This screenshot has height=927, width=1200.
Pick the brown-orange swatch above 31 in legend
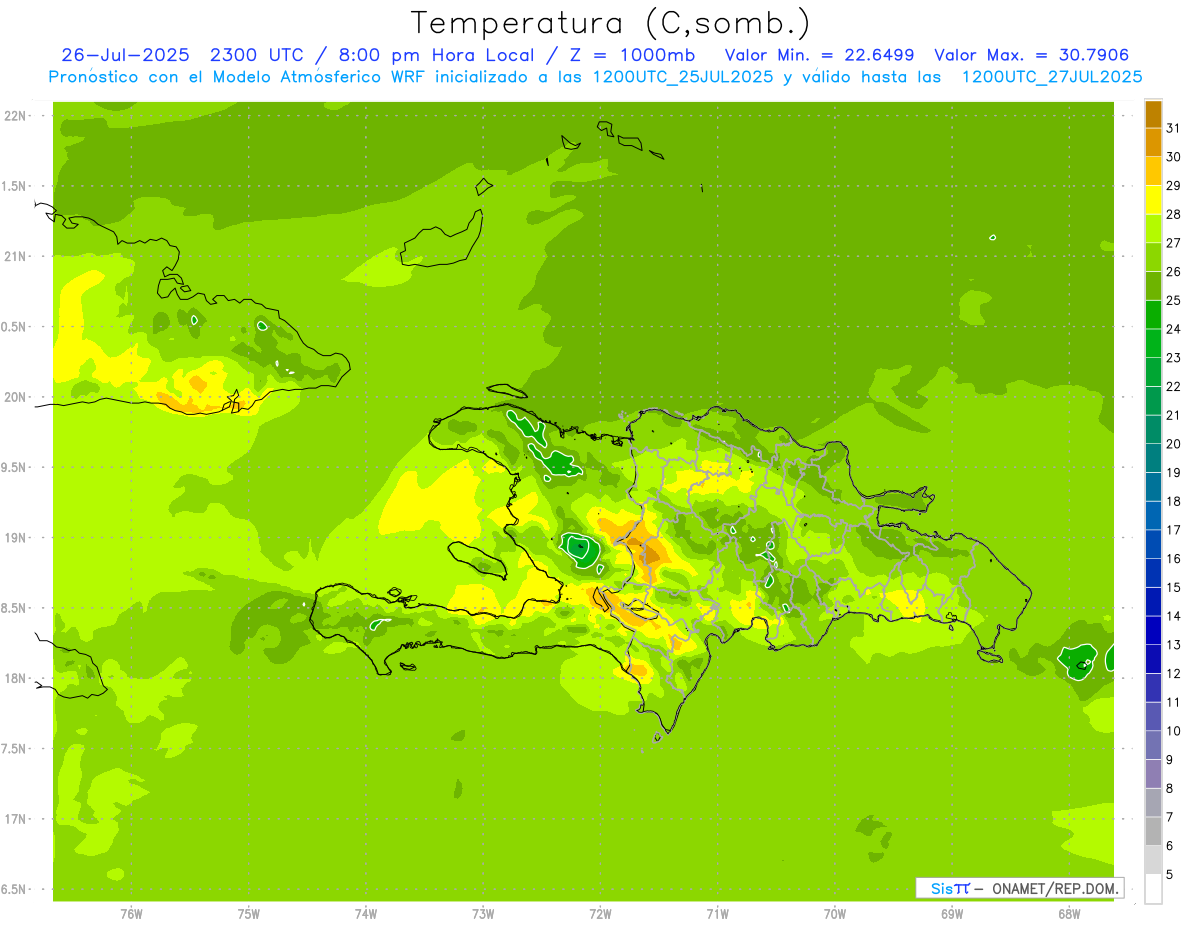pos(1153,114)
